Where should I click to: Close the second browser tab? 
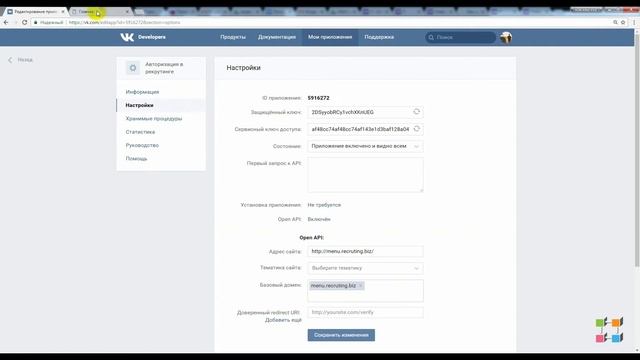coord(127,12)
